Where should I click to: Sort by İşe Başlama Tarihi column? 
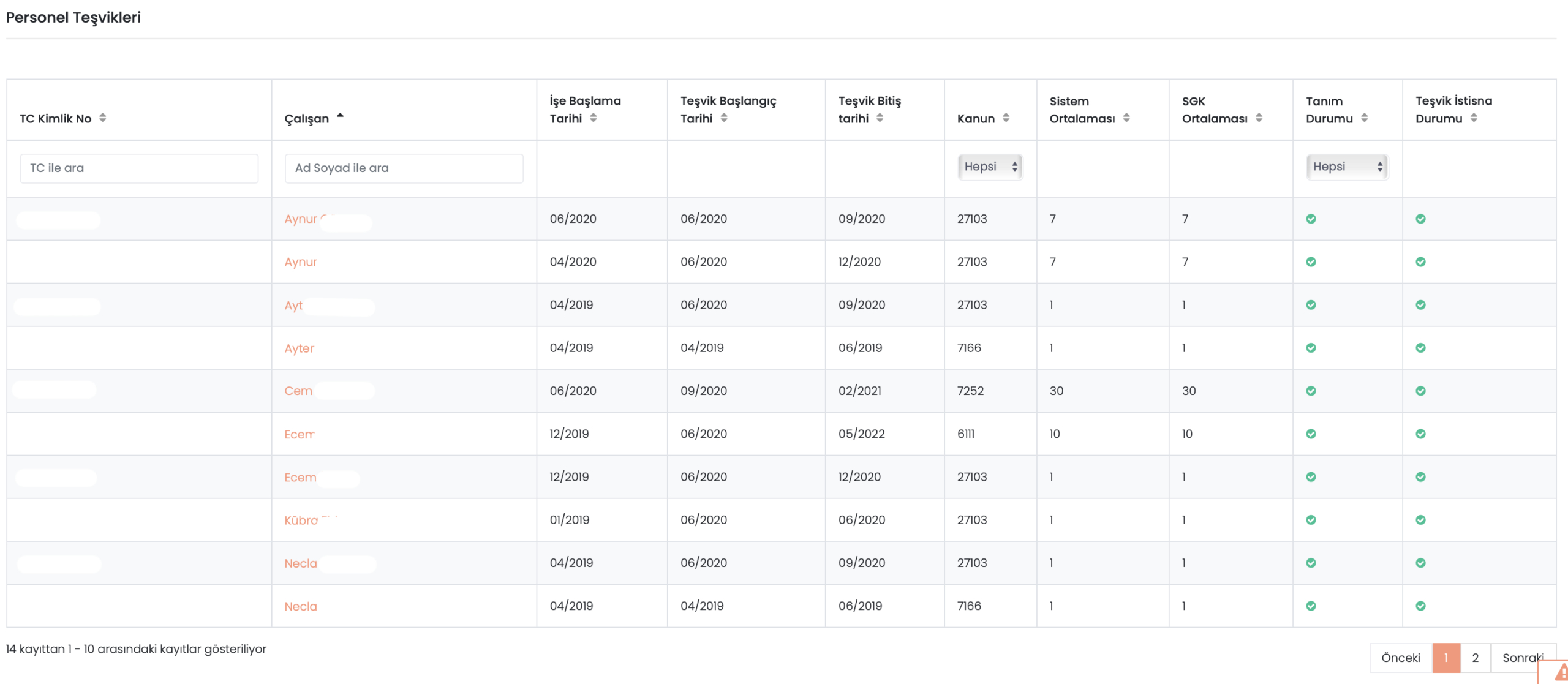click(x=593, y=118)
